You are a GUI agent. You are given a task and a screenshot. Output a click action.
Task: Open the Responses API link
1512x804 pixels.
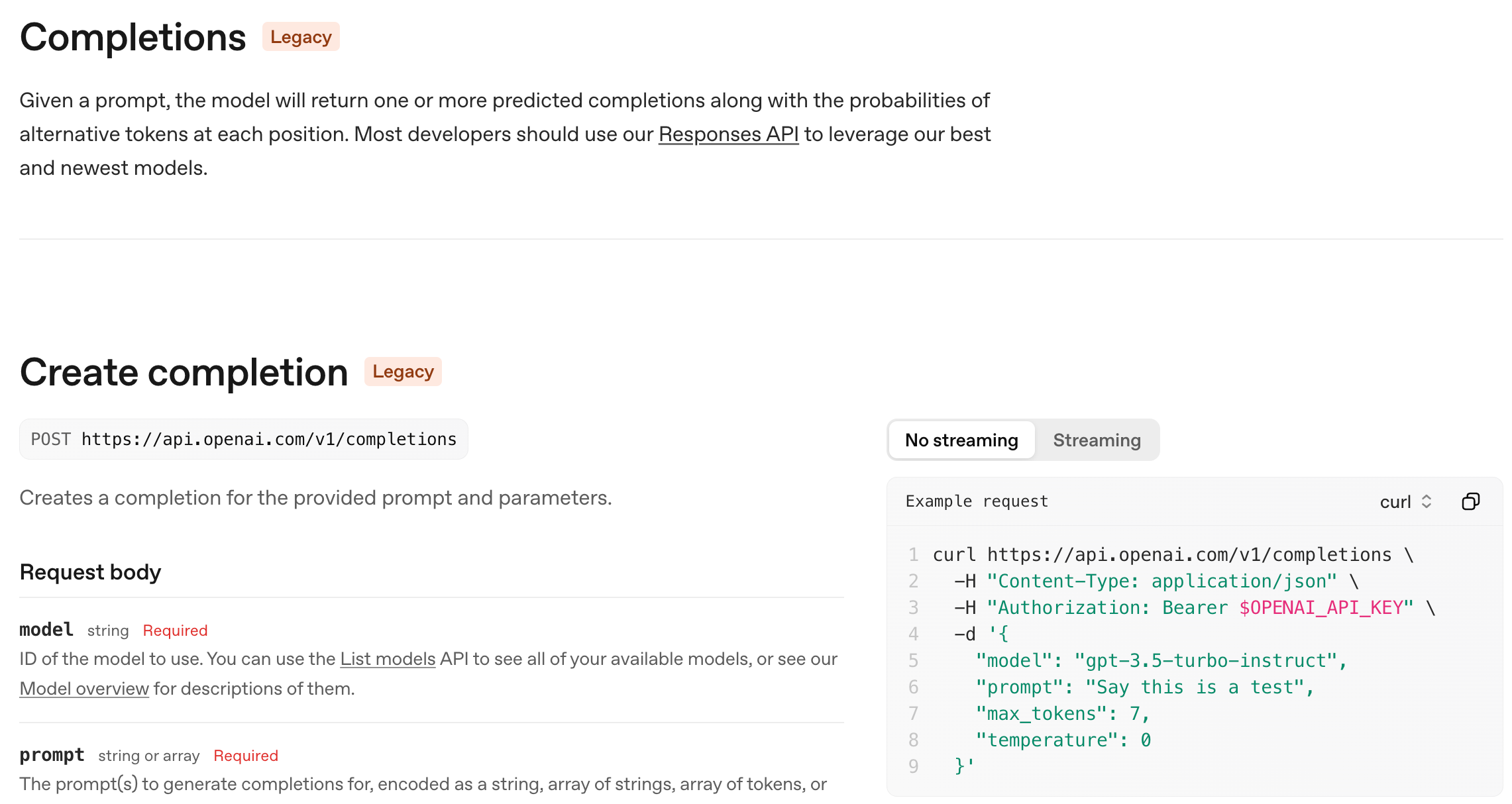click(728, 134)
